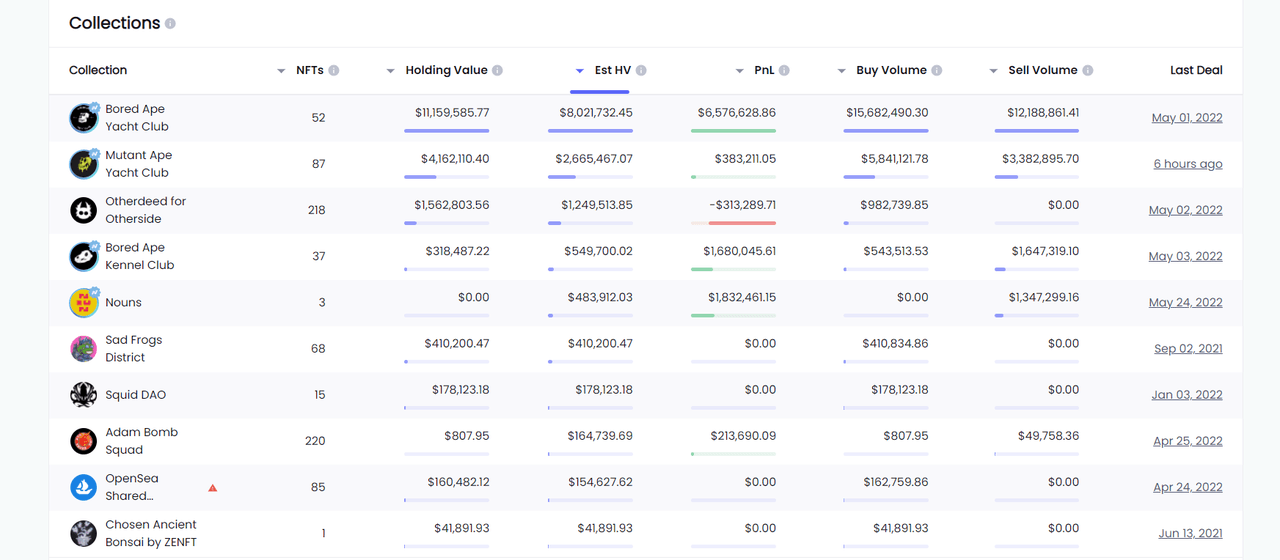Click the Chosen Ancient Bonsai avatar
This screenshot has width=1280, height=560.
(x=84, y=533)
